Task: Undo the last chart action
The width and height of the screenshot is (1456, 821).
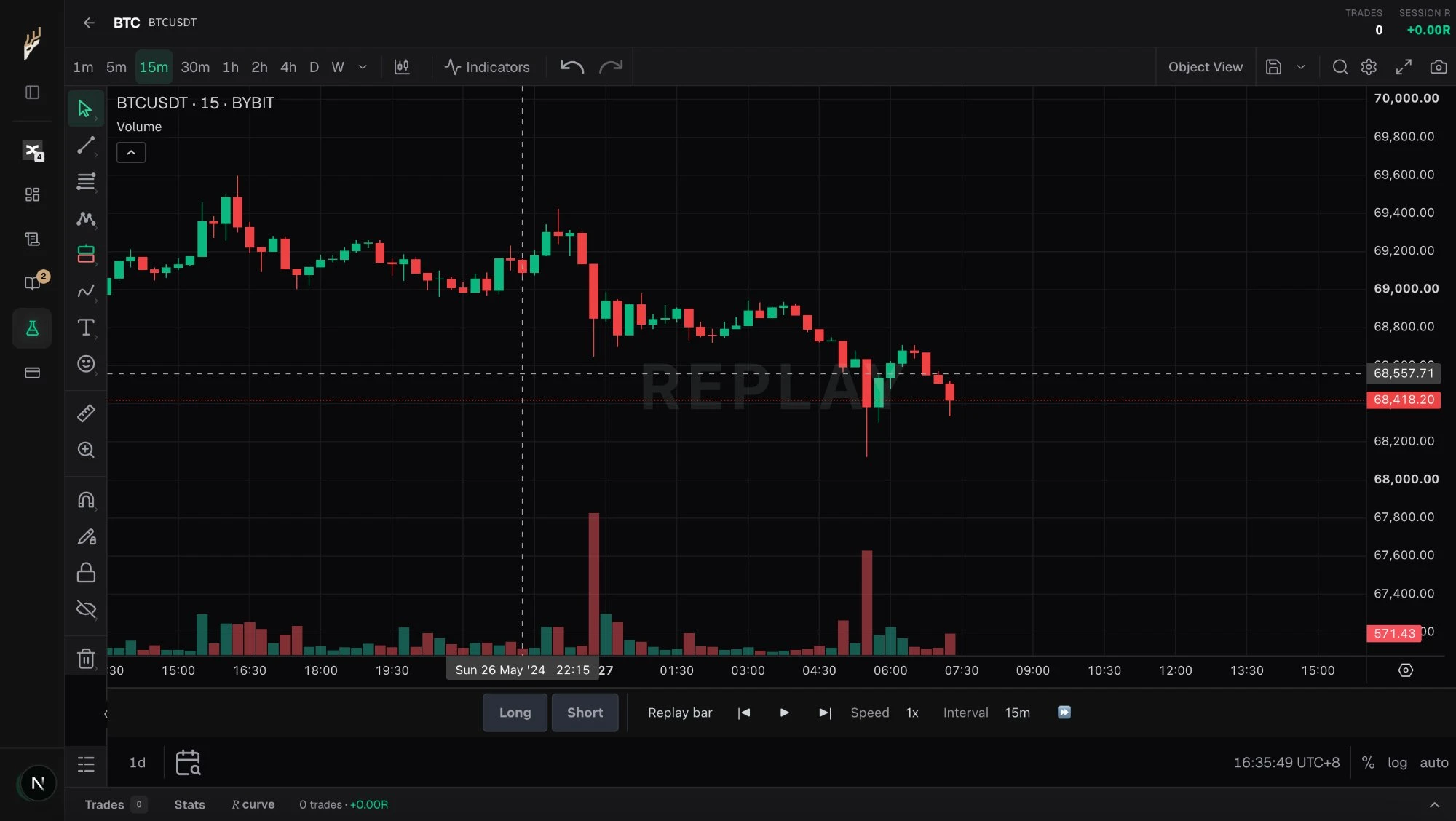Action: [x=572, y=67]
